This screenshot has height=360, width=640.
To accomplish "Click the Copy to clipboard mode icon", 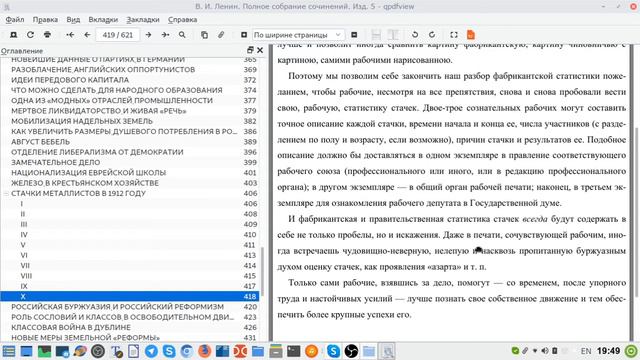I will click(x=204, y=35).
